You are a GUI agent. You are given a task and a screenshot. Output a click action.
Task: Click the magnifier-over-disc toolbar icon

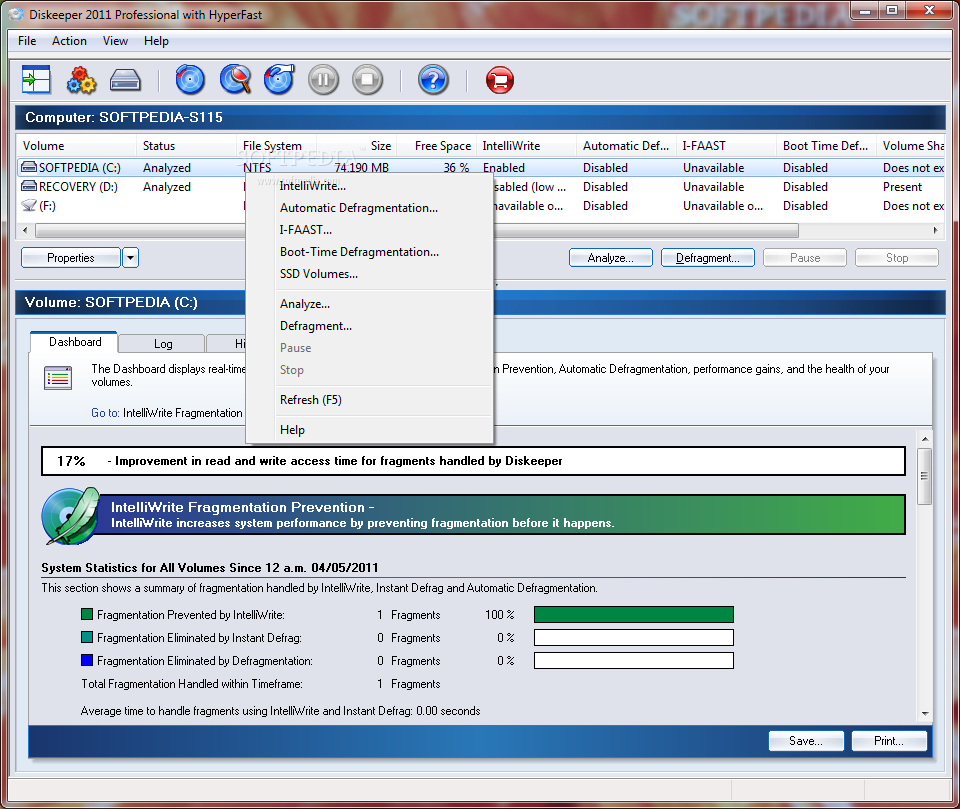point(235,80)
